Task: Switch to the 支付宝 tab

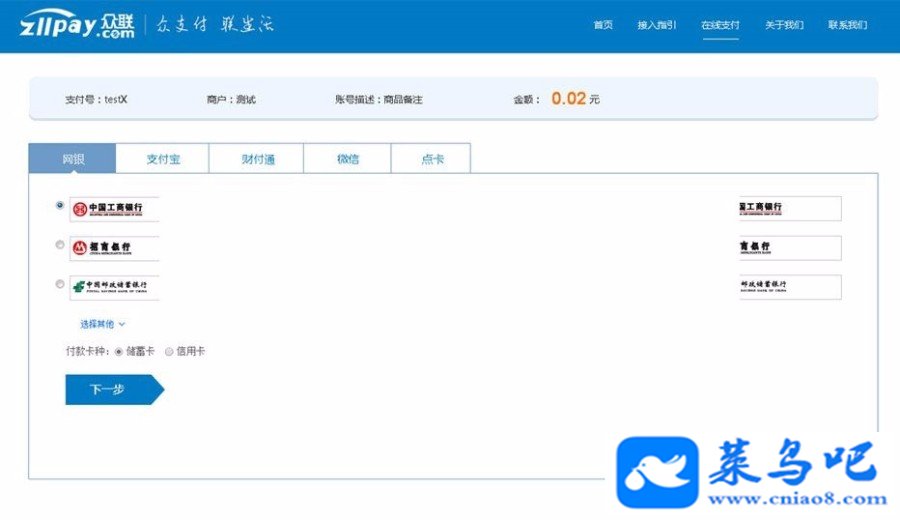Action: click(162, 158)
